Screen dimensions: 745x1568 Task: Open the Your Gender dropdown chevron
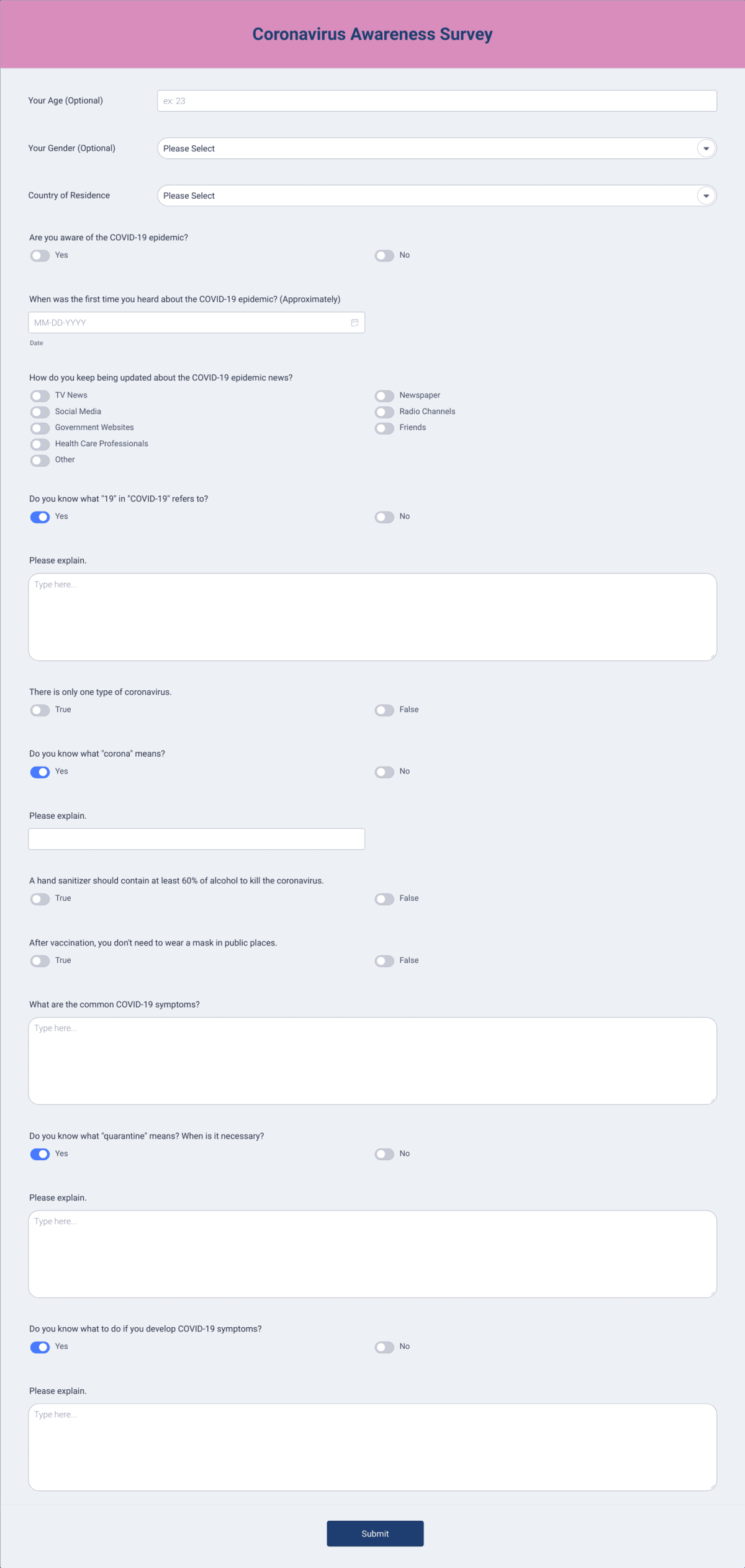[705, 148]
